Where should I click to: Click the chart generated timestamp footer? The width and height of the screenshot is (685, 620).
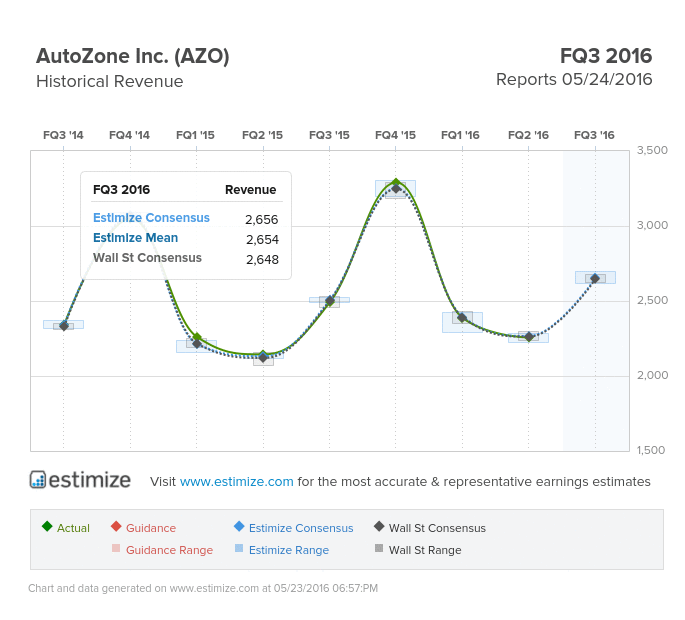[203, 589]
